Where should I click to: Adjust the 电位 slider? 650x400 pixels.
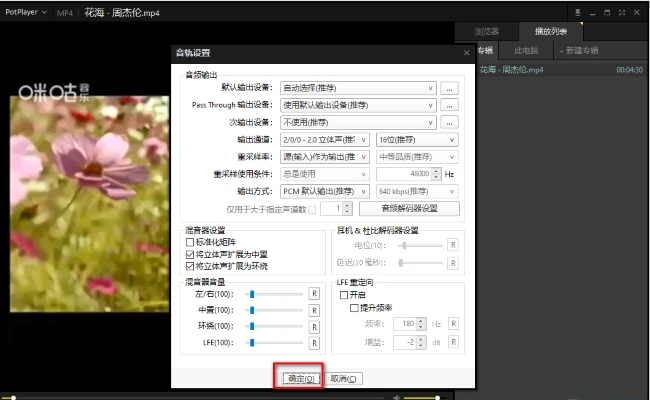tap(420, 245)
